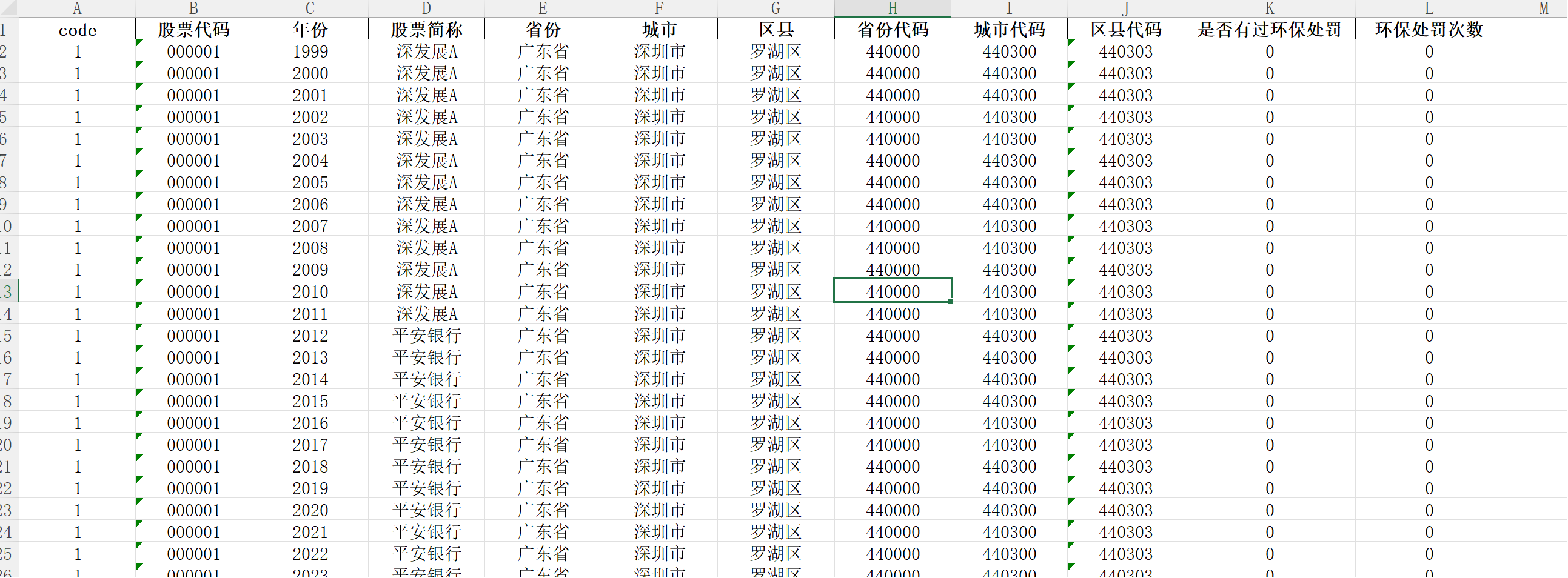Image resolution: width=1568 pixels, height=578 pixels.
Task: Click '广东省' in the 2019 row
Action: [x=543, y=488]
